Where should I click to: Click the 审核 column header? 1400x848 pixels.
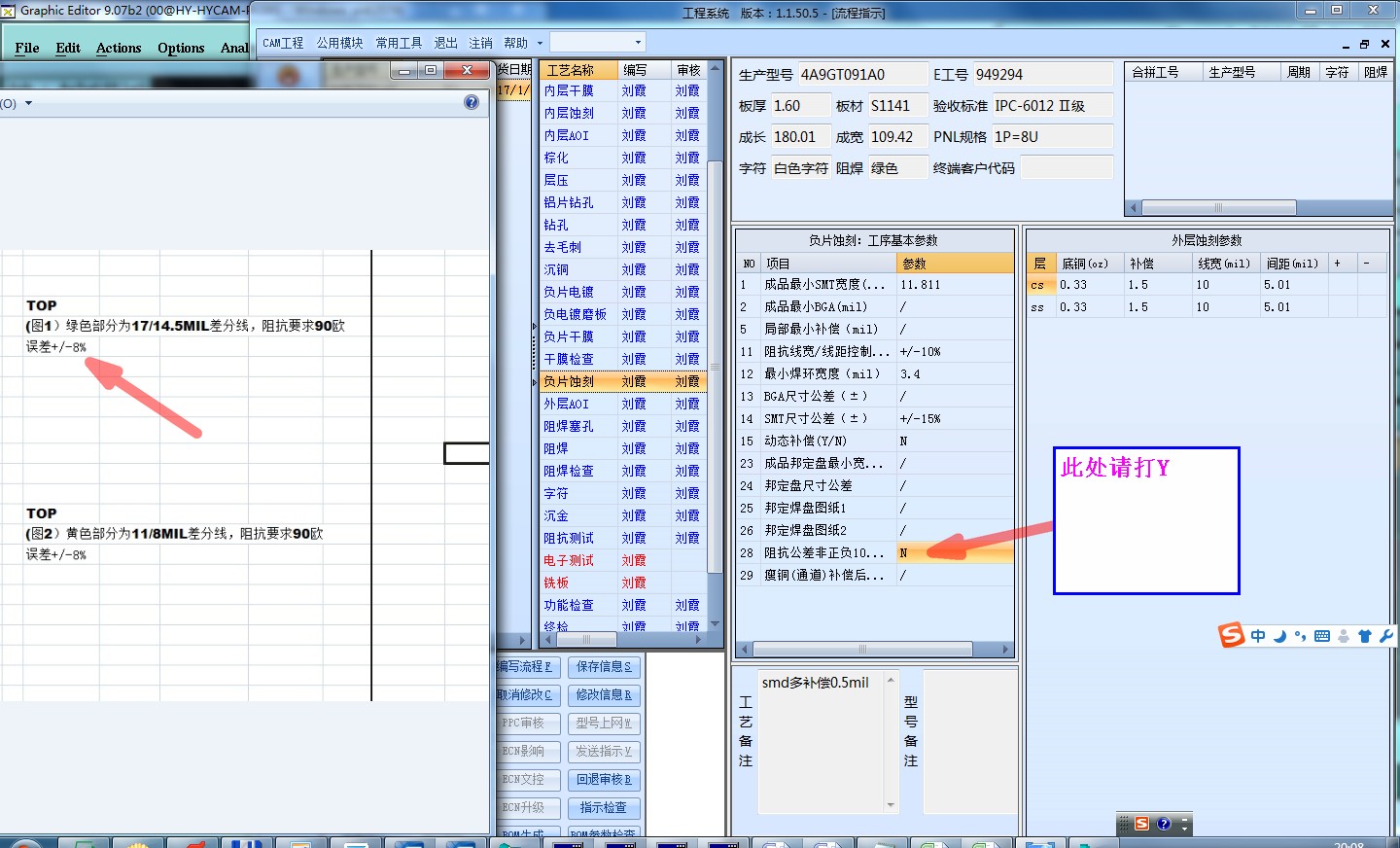[x=689, y=70]
